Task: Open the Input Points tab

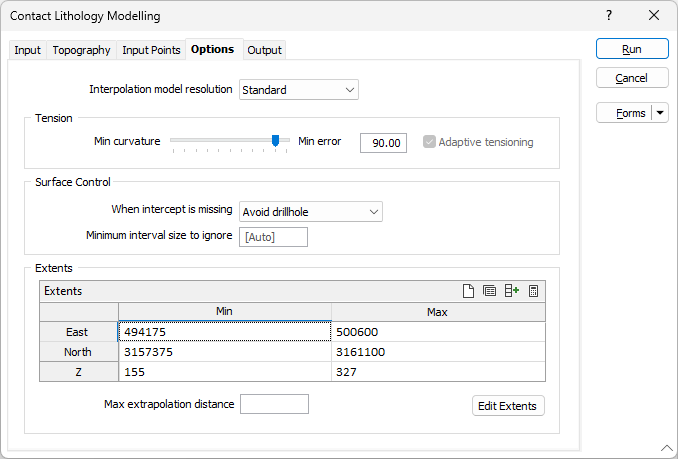Action: tap(151, 50)
